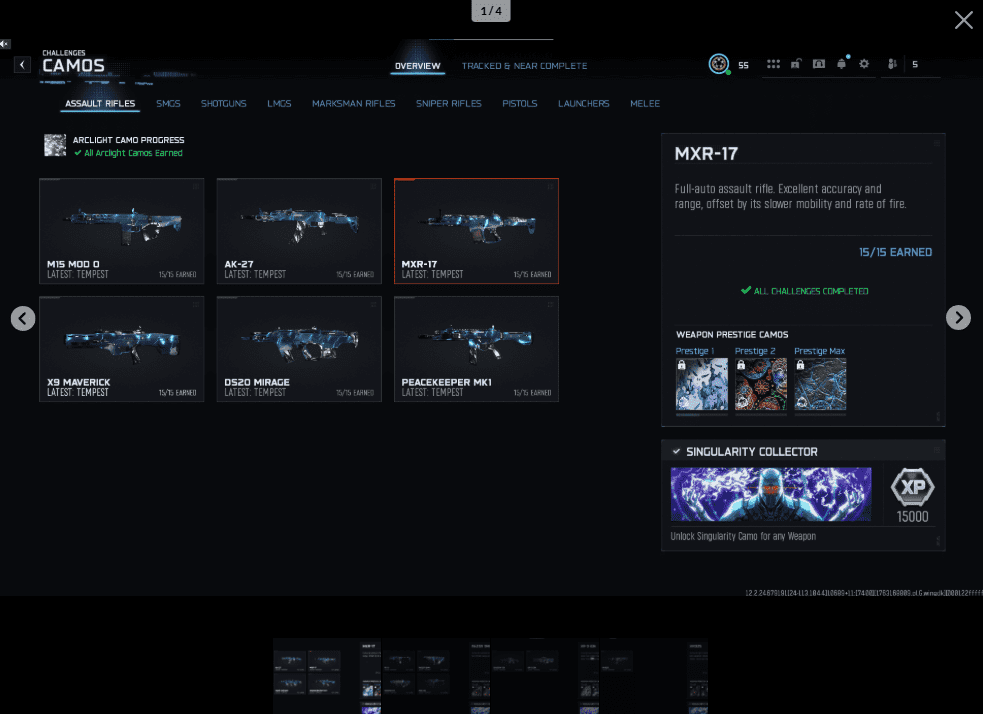
Task: Open the notifications bell icon
Action: [841, 64]
